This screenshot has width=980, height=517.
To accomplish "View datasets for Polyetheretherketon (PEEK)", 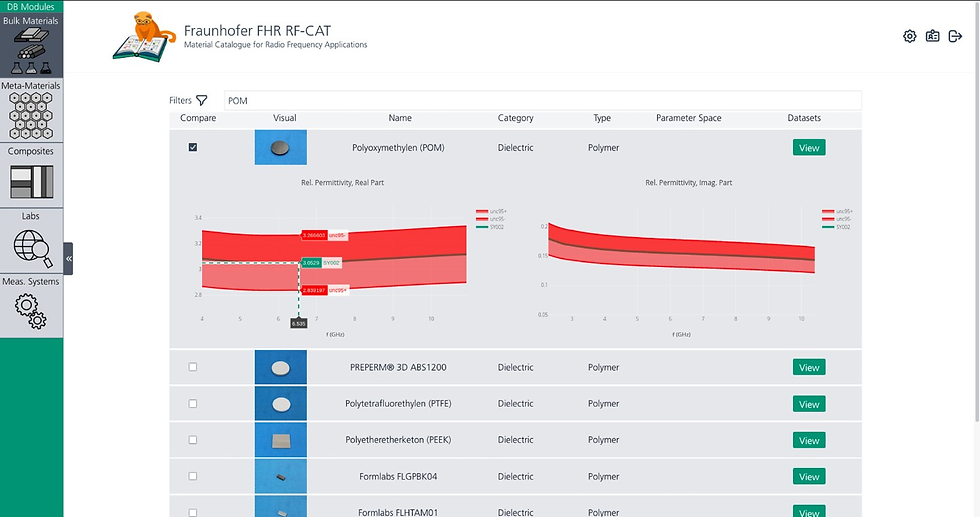I will pos(809,440).
